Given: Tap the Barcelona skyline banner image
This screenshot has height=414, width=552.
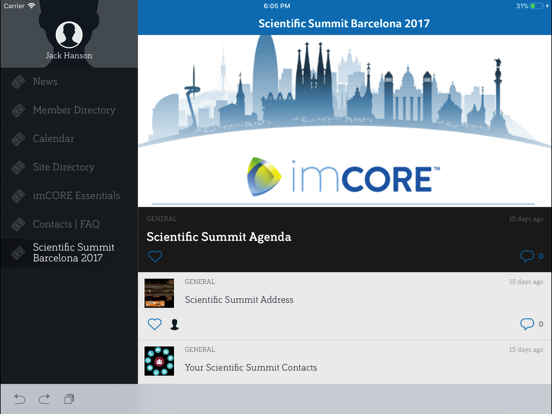Looking at the screenshot, I should pos(345,92).
